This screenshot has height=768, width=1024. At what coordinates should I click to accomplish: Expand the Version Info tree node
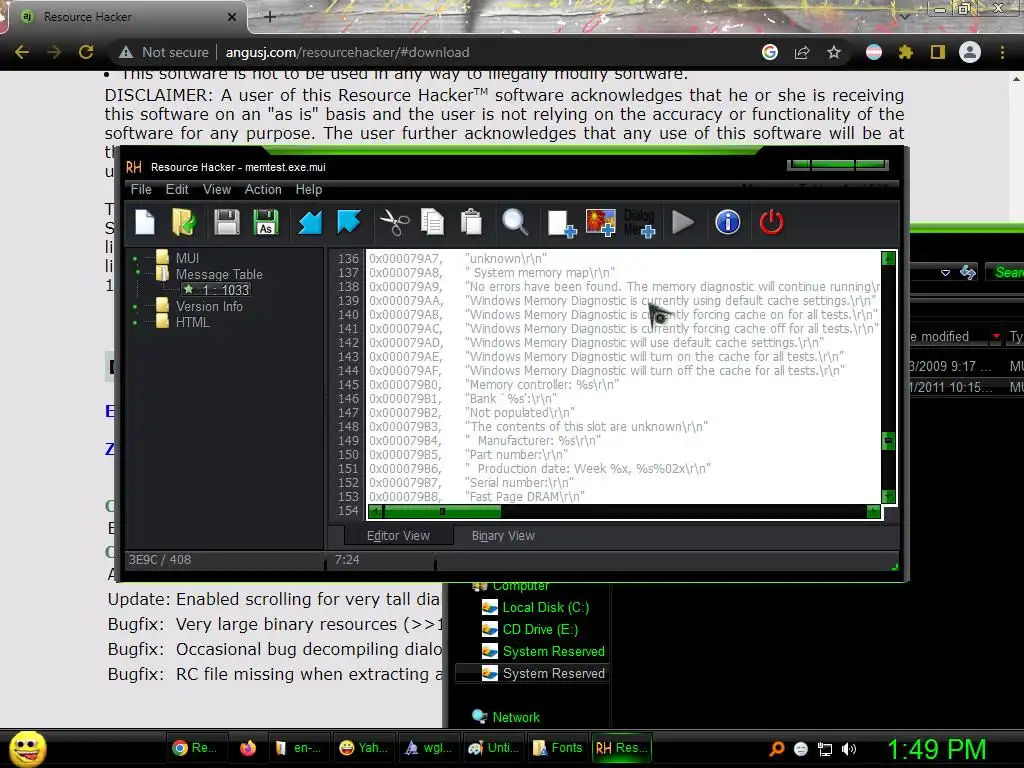click(x=136, y=306)
